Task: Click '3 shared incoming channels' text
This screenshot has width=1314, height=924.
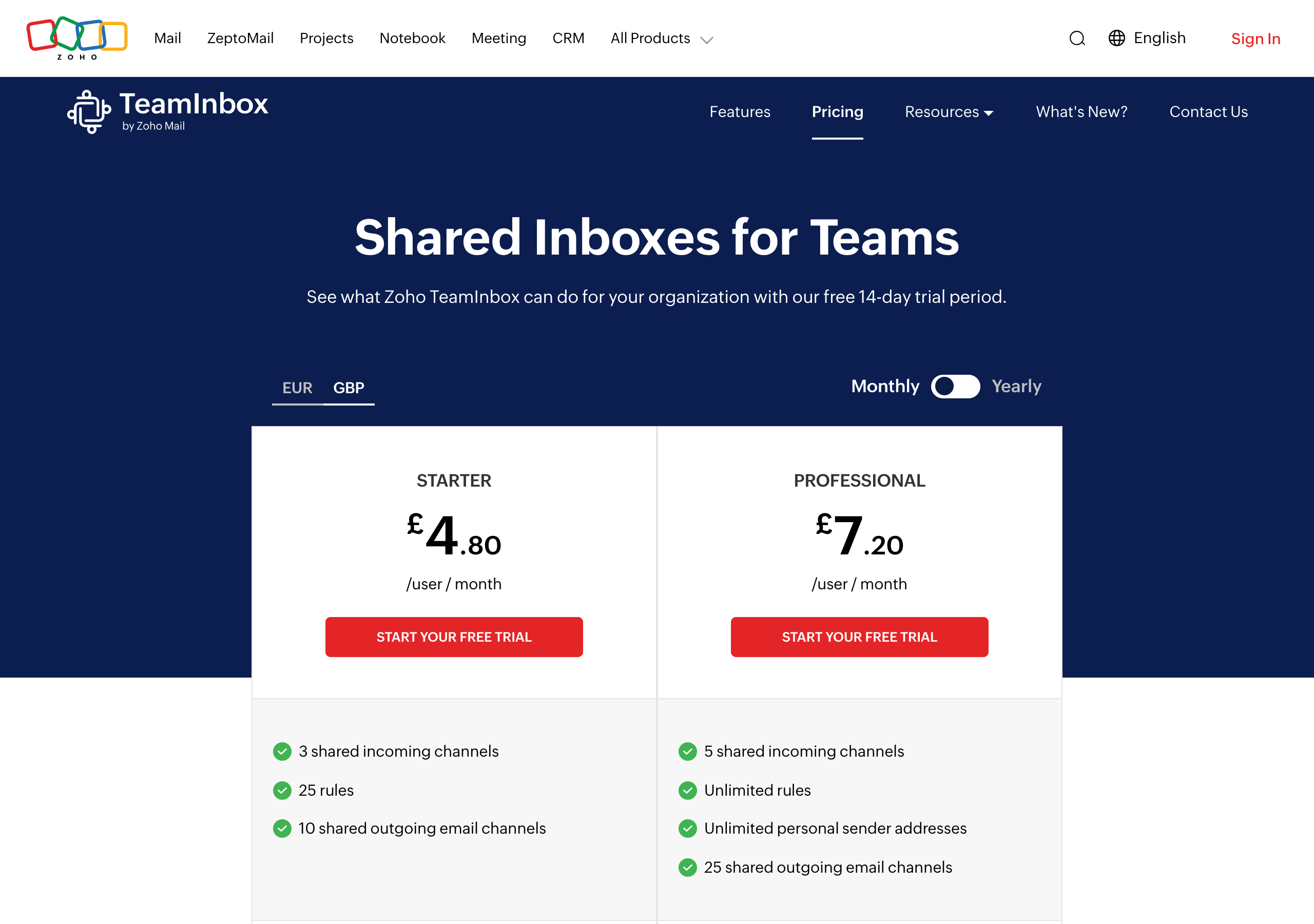Action: point(398,751)
